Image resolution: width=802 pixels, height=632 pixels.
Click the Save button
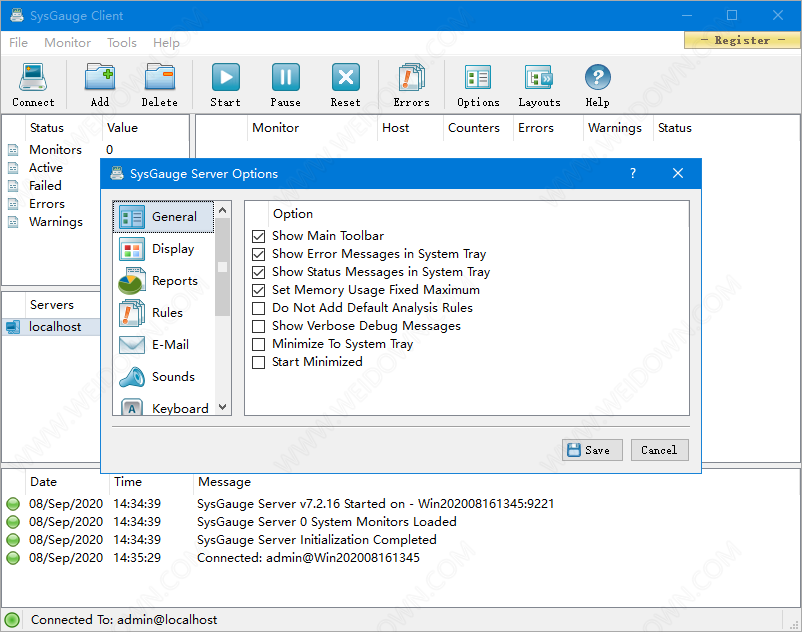click(592, 450)
